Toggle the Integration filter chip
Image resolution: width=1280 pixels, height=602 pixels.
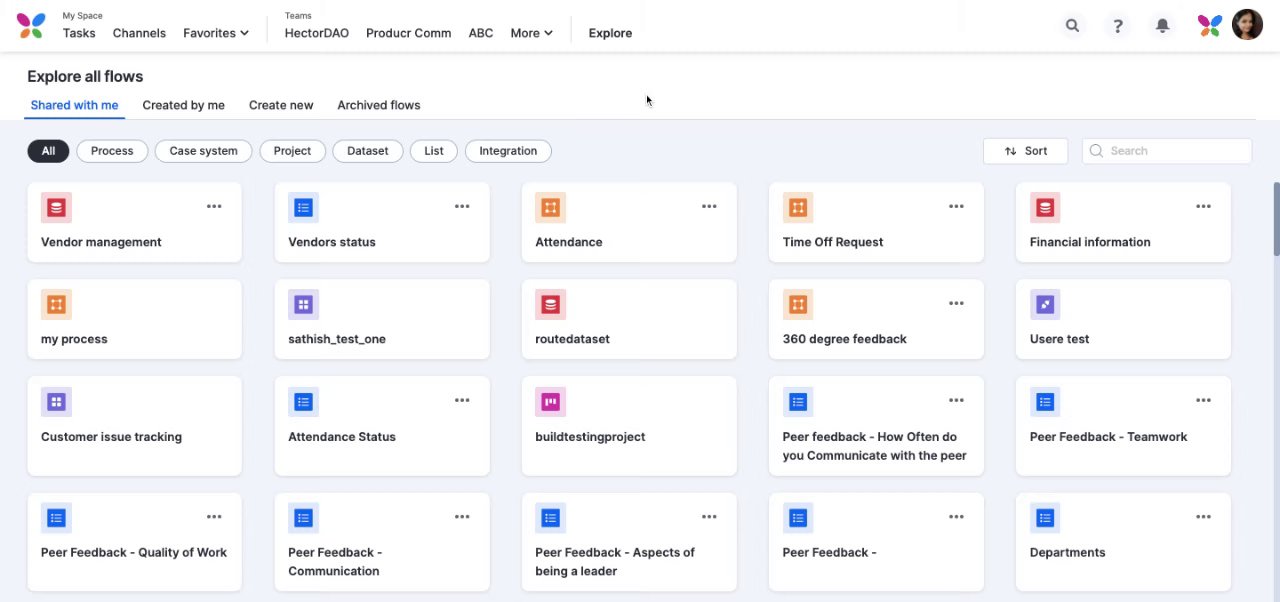[x=508, y=151]
